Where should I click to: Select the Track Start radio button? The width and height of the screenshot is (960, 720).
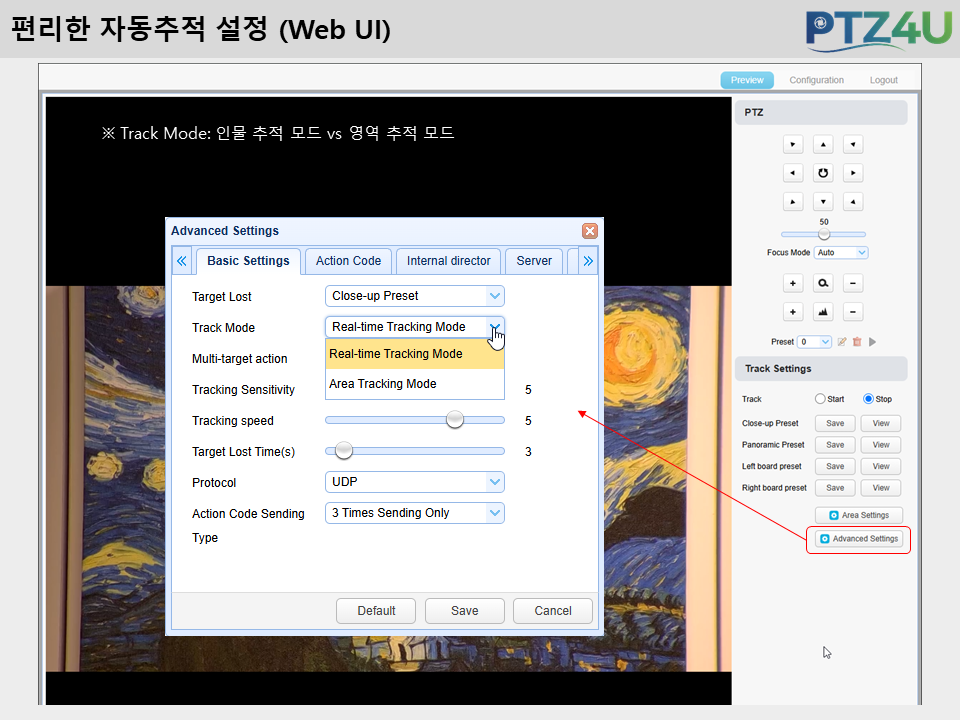820,399
